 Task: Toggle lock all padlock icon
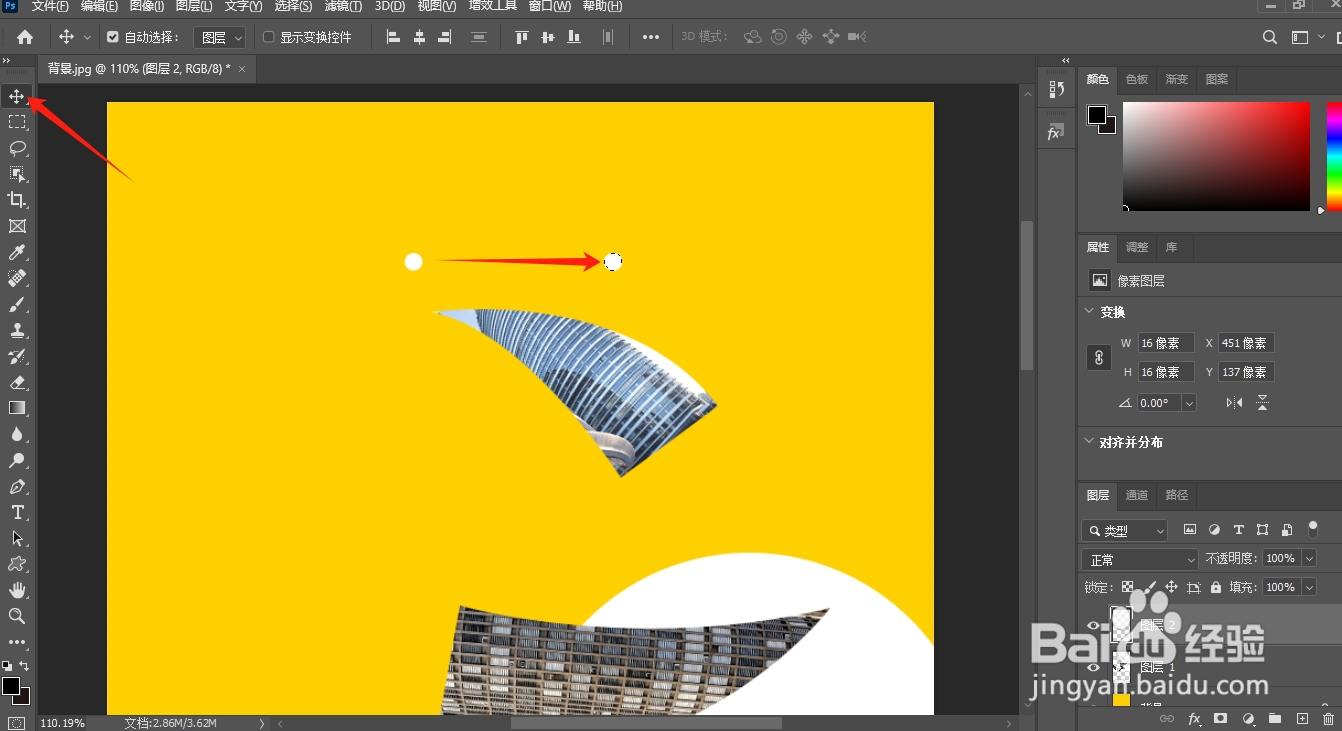click(x=1215, y=588)
